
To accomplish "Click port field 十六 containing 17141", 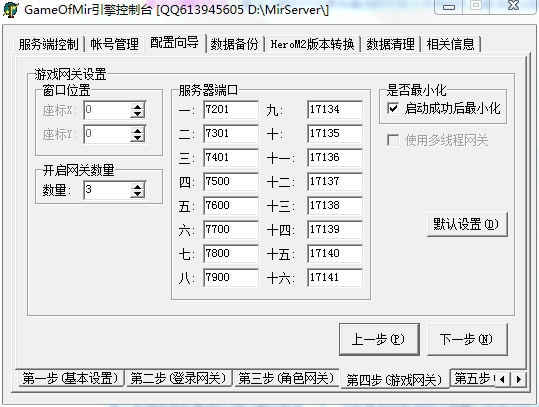I will click(335, 277).
